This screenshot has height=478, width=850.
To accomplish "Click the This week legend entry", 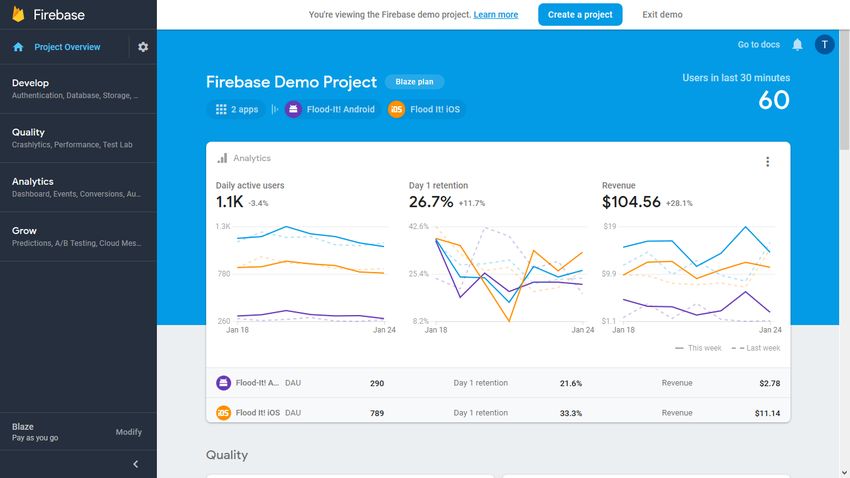I will [x=698, y=348].
